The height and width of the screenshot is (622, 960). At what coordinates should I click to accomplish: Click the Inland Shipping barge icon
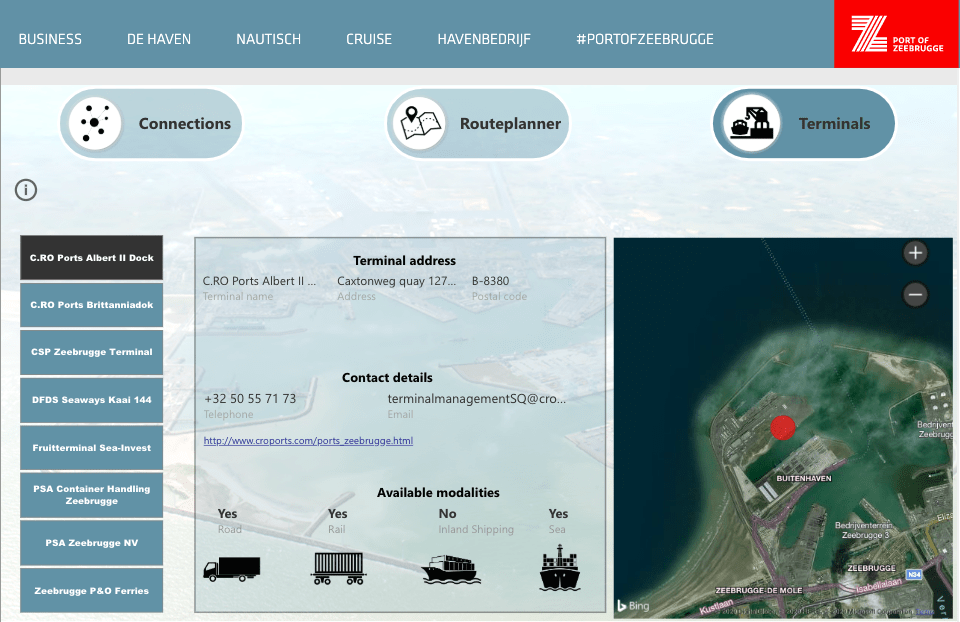pyautogui.click(x=450, y=569)
